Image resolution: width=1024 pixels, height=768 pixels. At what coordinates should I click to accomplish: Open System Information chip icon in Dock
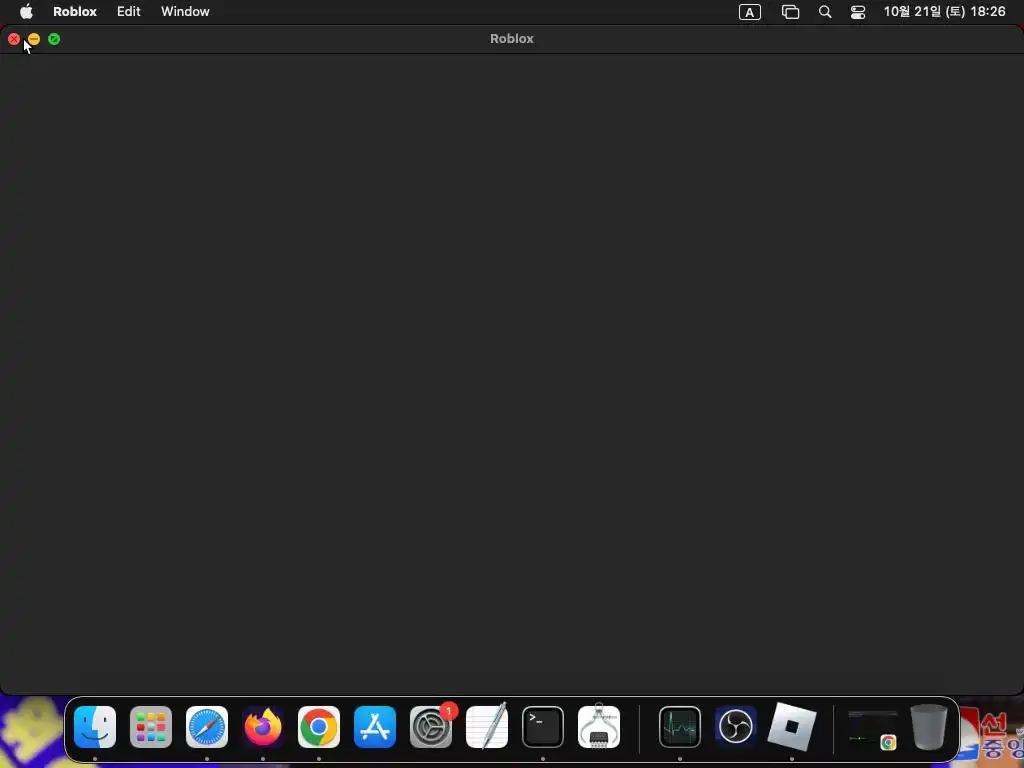point(599,726)
